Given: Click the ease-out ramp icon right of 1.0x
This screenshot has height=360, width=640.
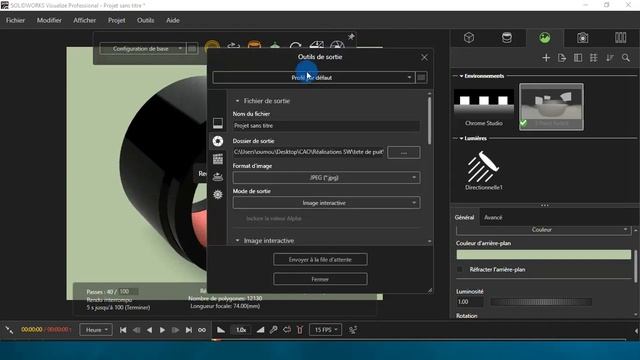Looking at the screenshot, I should [260, 330].
